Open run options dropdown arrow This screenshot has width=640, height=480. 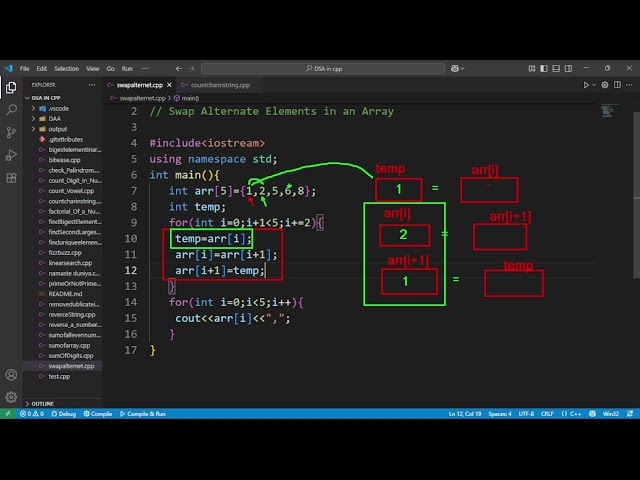pyautogui.click(x=594, y=85)
